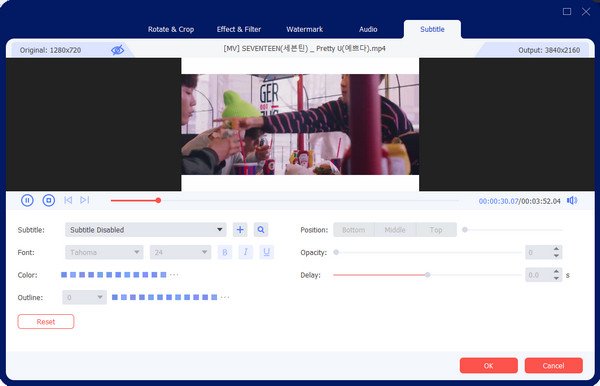Mute the preview volume speaker

coord(572,200)
